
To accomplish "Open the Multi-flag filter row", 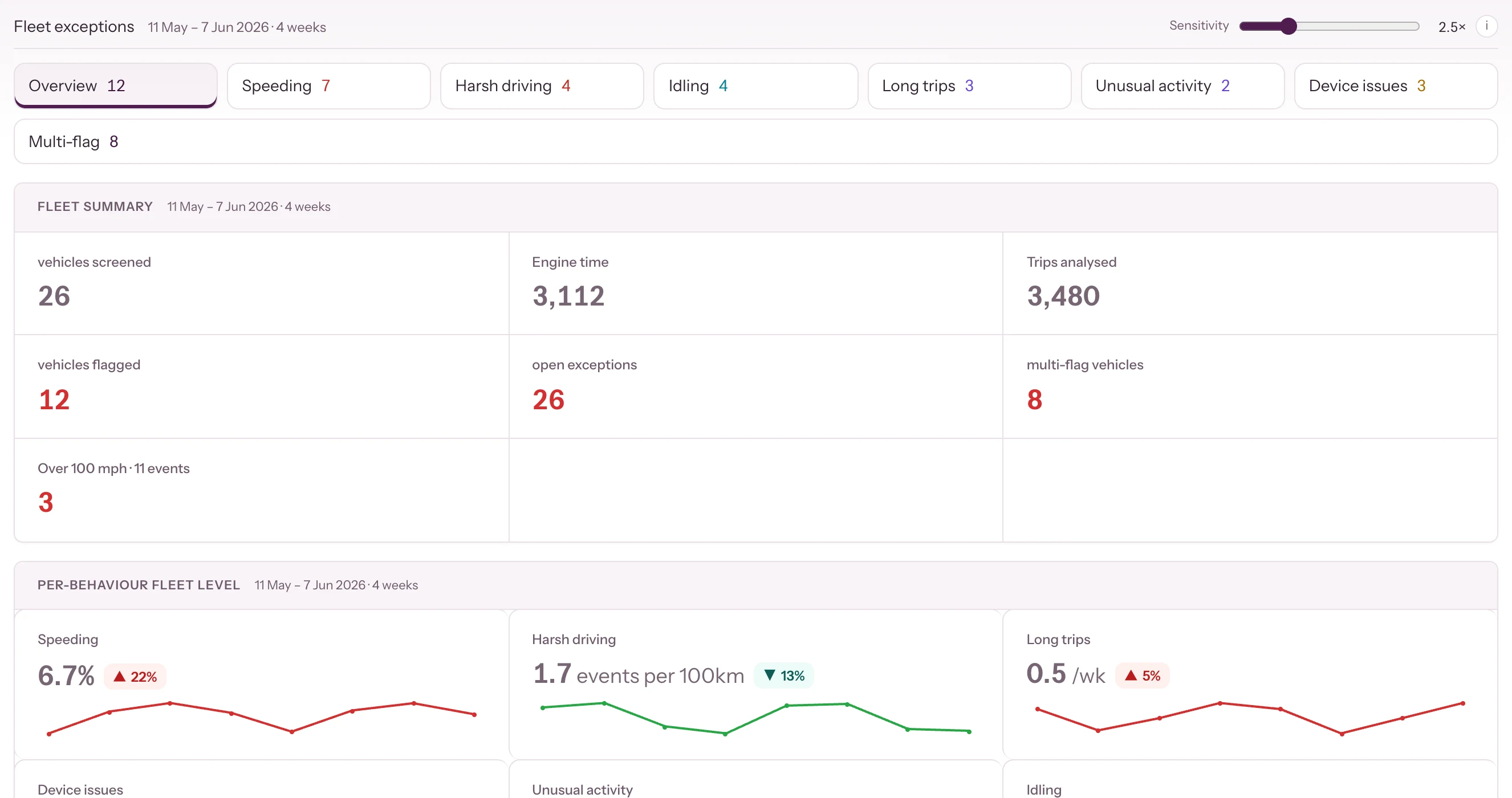I will [x=756, y=141].
